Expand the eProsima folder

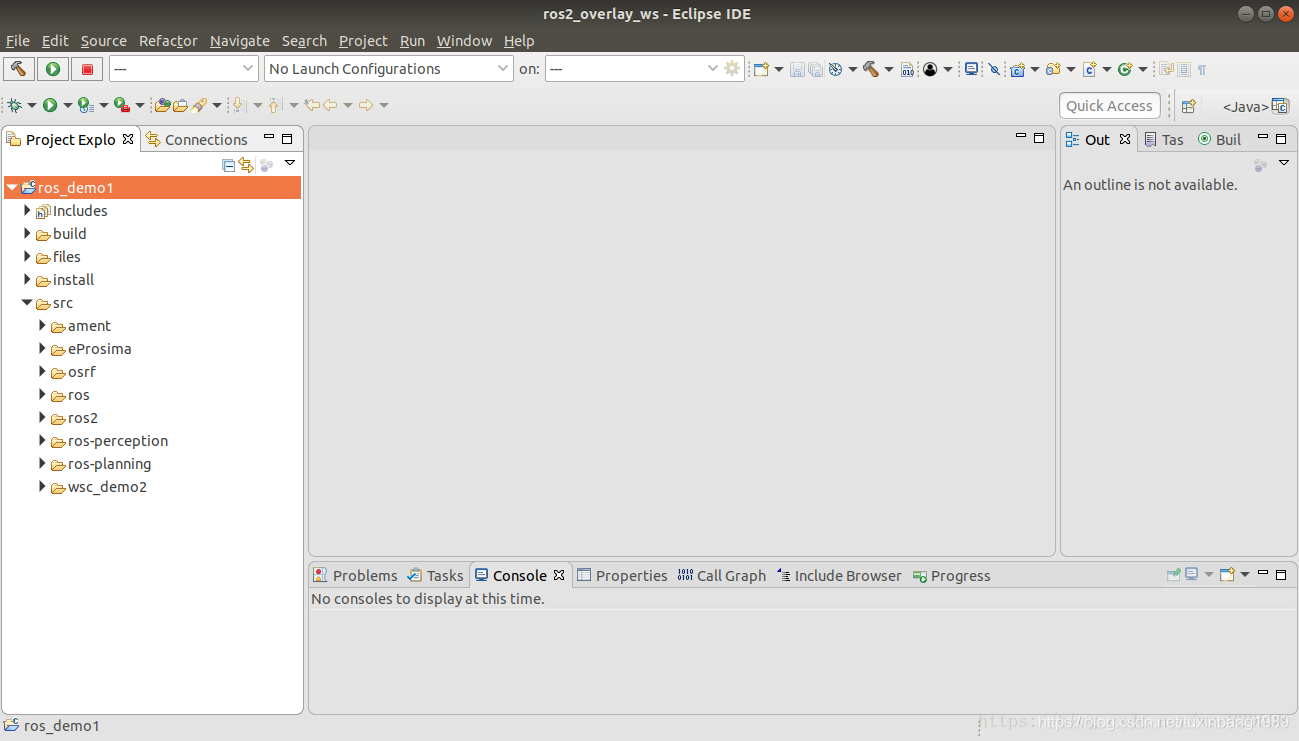click(x=43, y=349)
